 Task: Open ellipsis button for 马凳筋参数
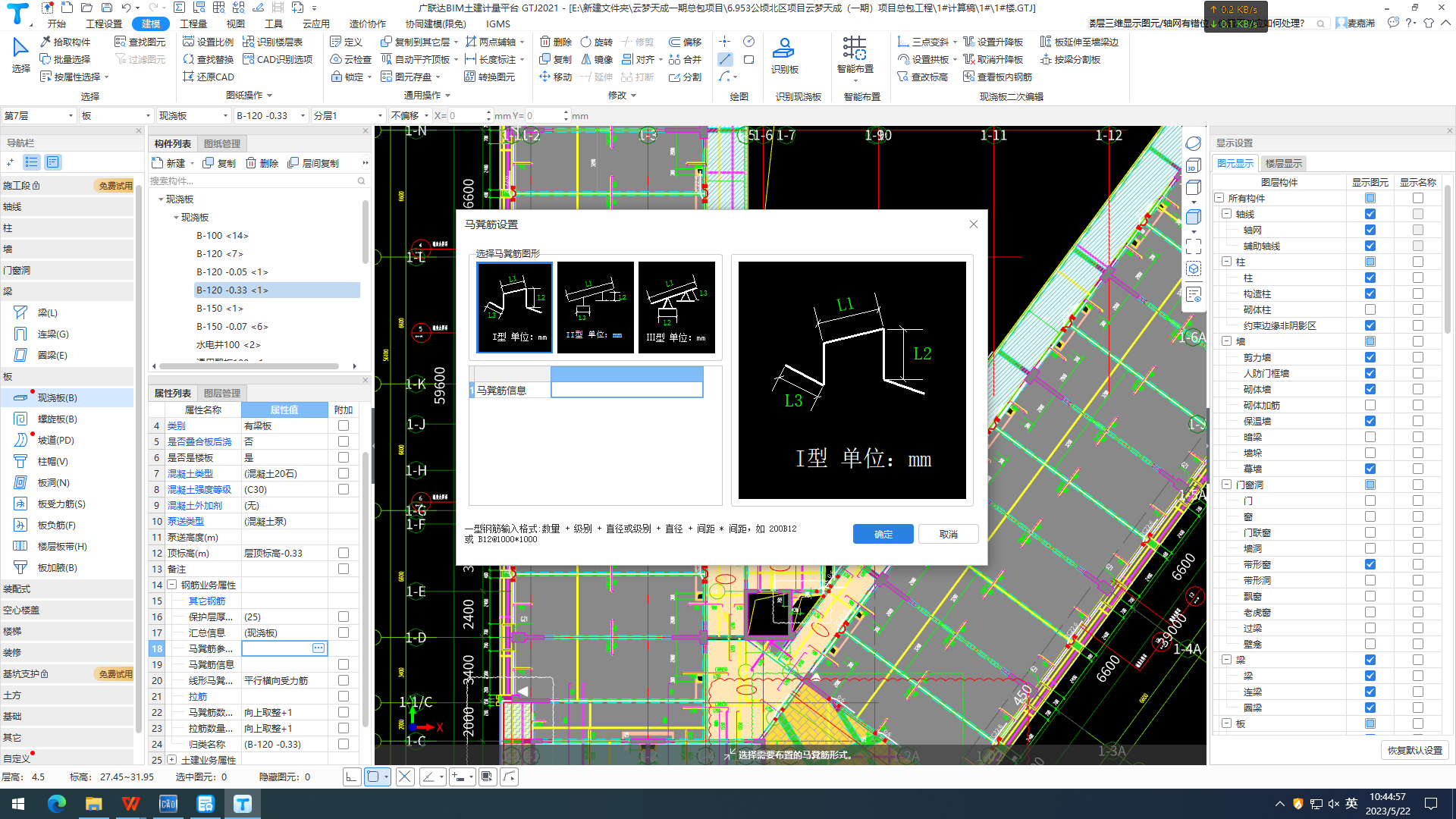point(318,648)
